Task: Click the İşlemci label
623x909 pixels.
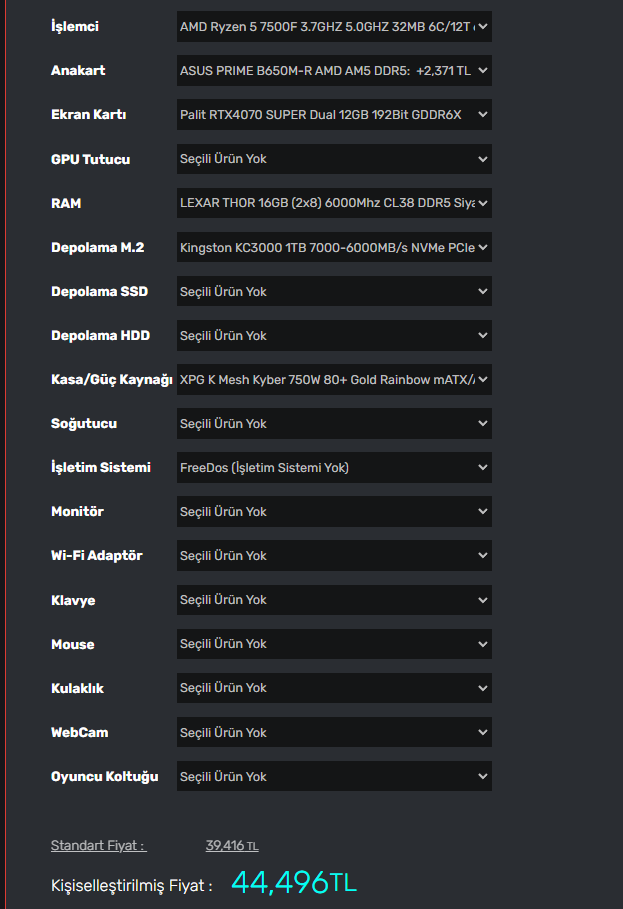Action: click(x=75, y=27)
